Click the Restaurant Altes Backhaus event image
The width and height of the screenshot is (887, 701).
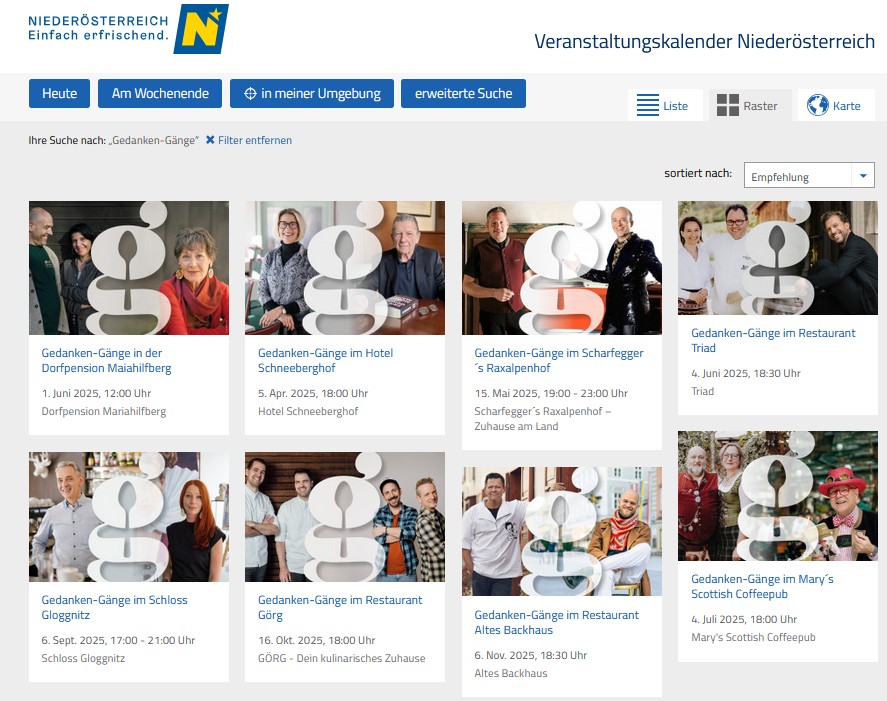pyautogui.click(x=562, y=531)
